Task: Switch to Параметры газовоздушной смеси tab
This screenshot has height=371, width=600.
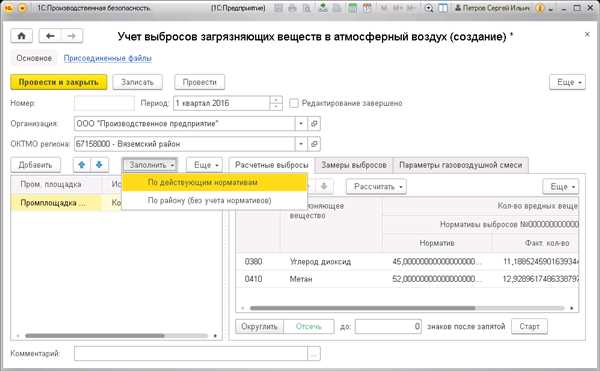Action: click(x=460, y=165)
